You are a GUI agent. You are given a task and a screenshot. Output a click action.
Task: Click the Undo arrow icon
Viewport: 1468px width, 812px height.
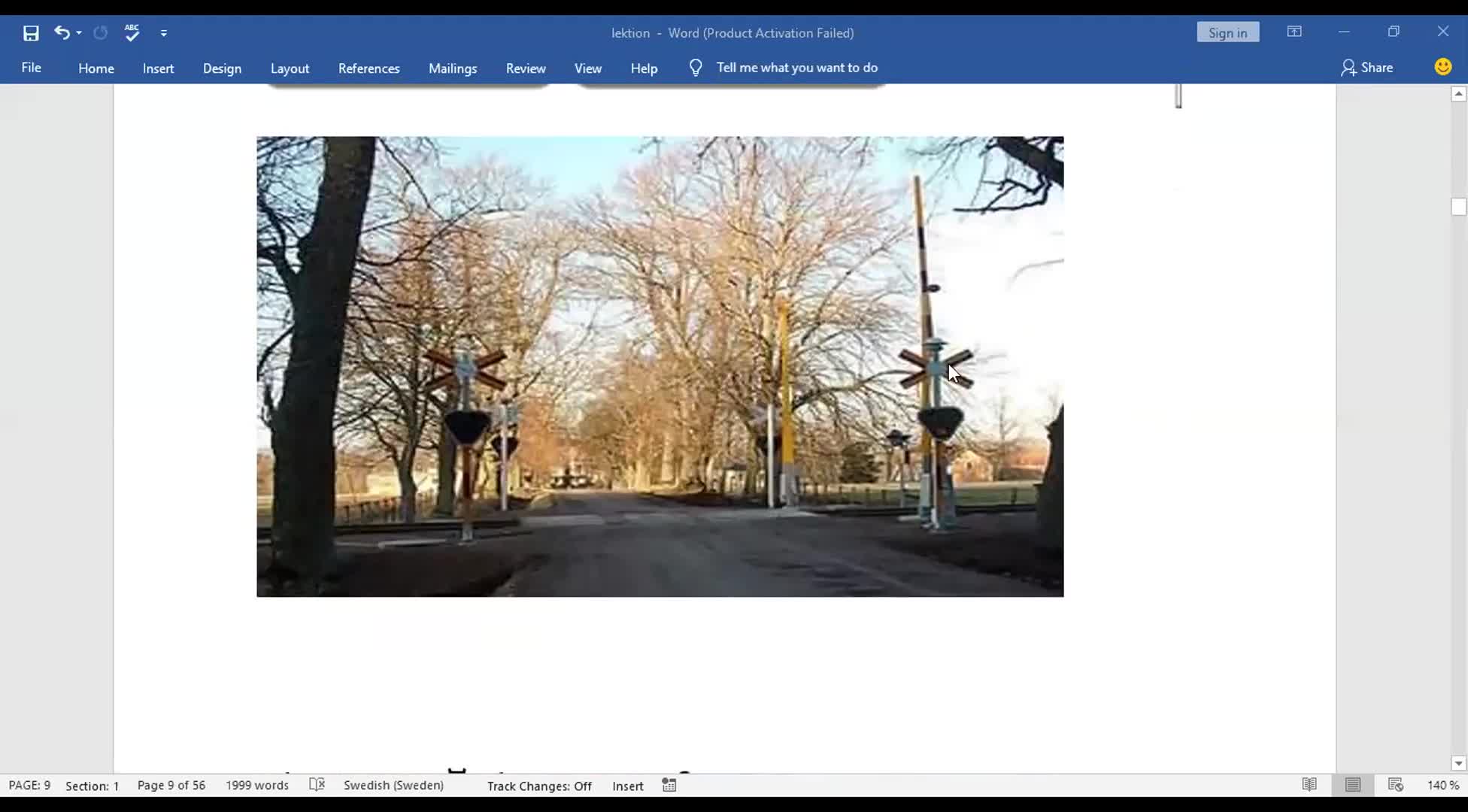[62, 32]
